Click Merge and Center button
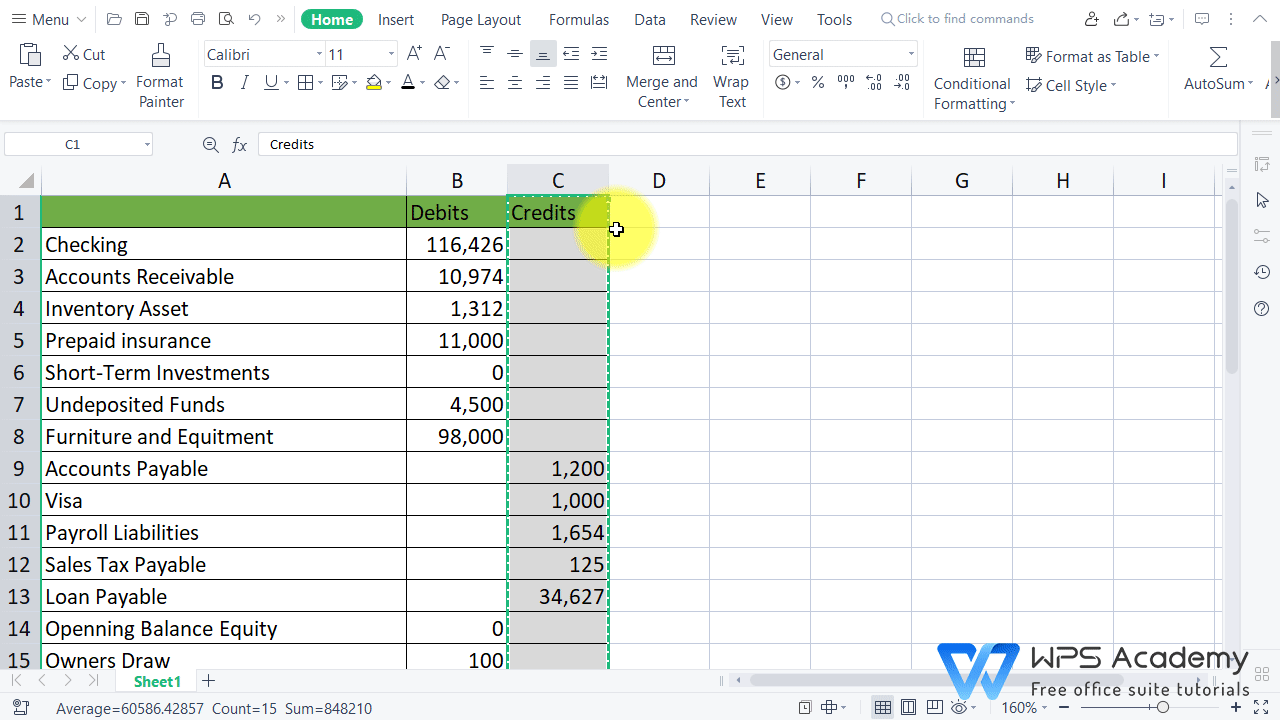 click(662, 76)
